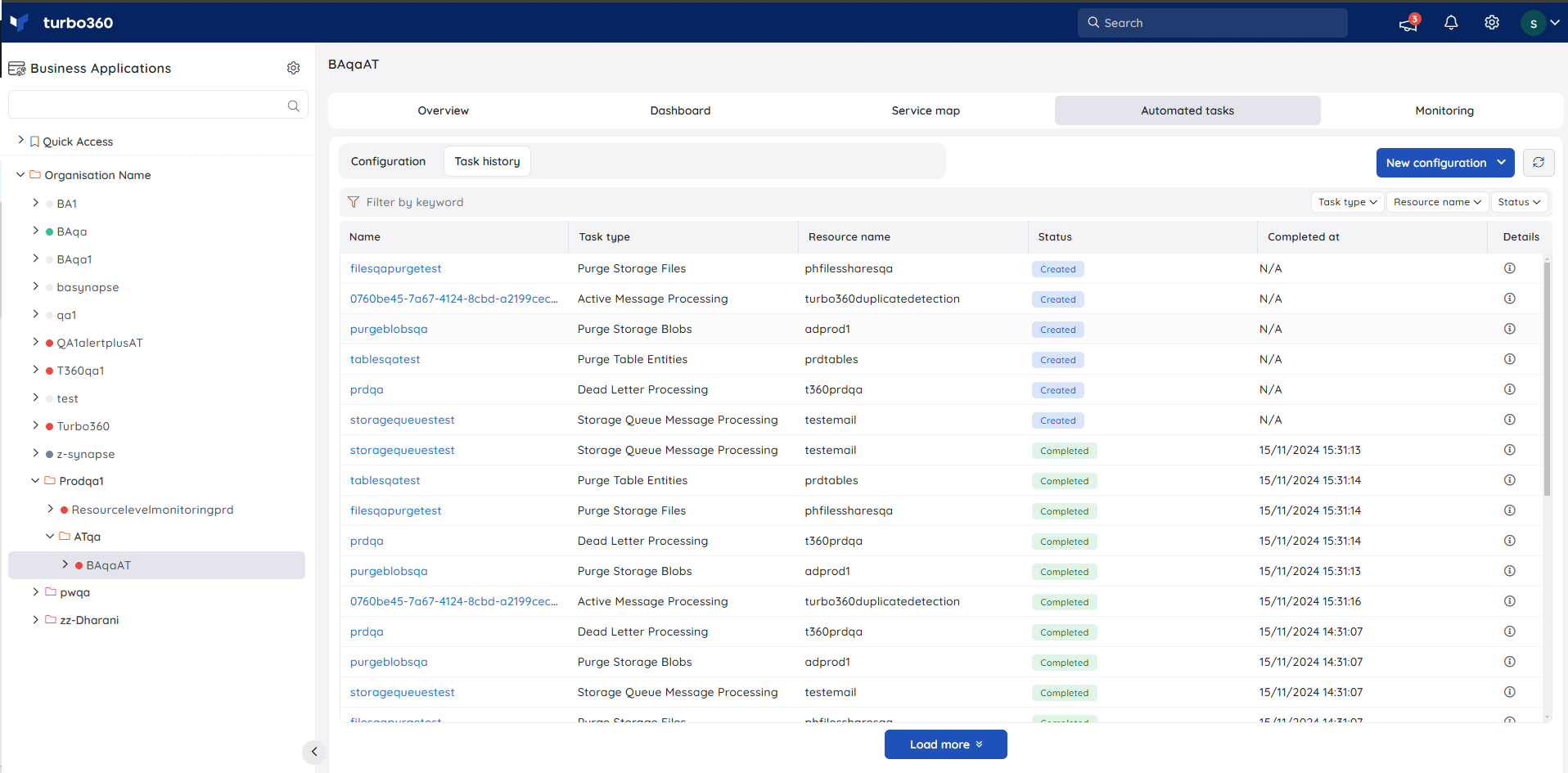Open first 0760be45-7a67 task link
Viewport: 1568px width, 773px height.
454,299
